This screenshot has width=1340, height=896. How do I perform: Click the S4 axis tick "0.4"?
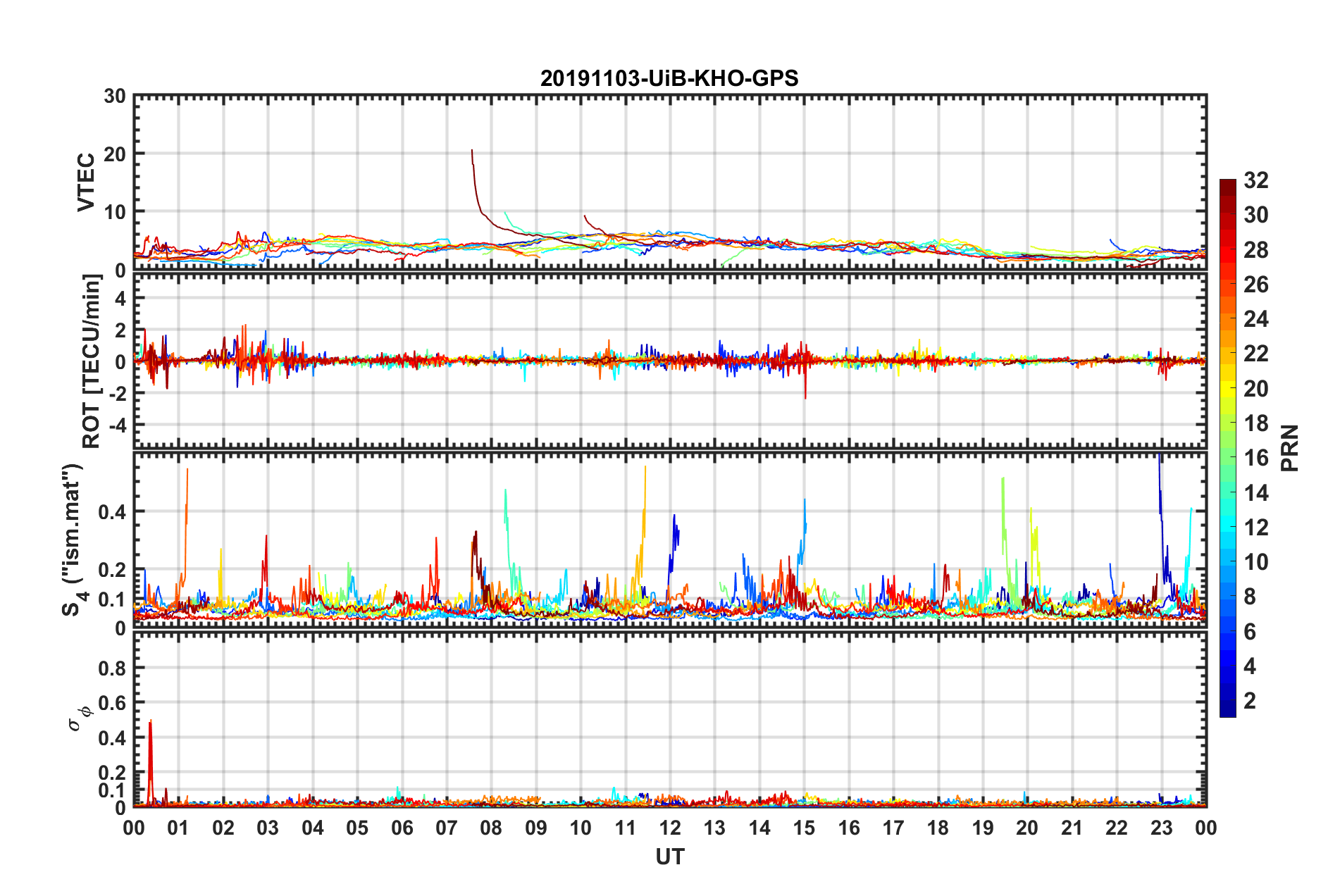tap(113, 512)
